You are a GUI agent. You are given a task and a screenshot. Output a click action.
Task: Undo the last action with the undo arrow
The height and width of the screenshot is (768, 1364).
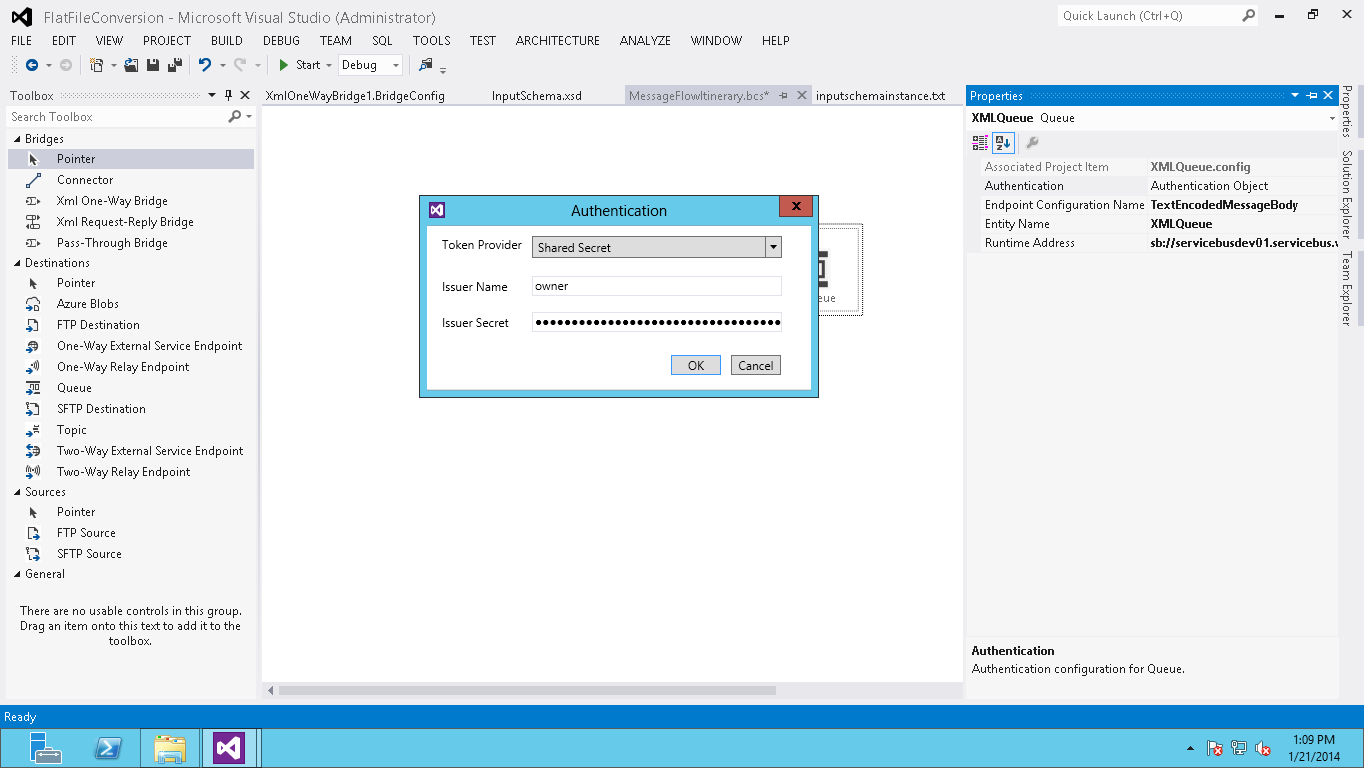tap(204, 65)
